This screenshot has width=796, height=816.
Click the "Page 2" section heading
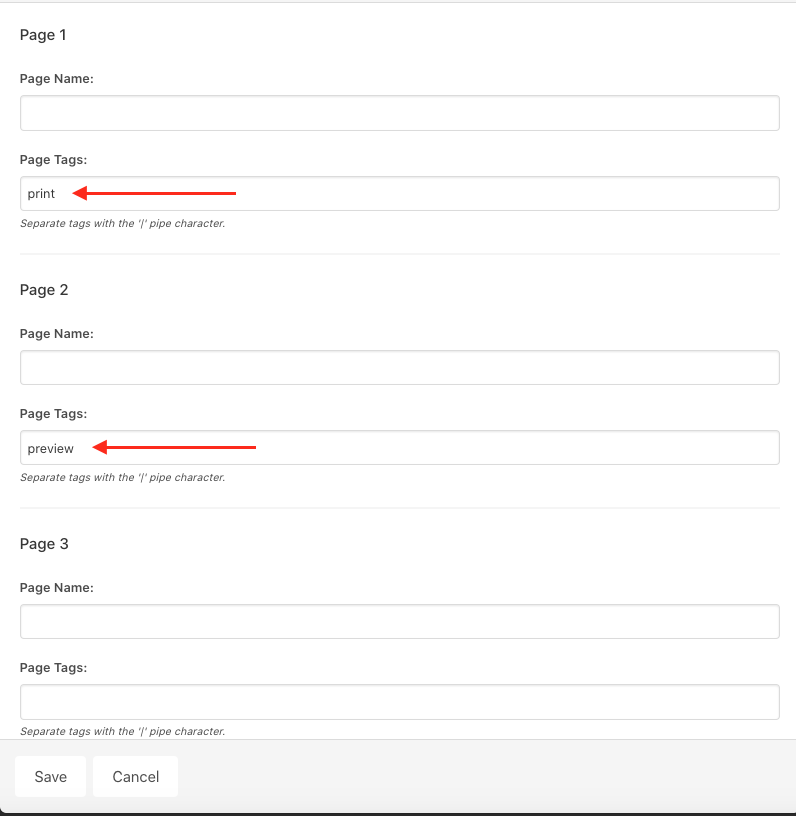tap(43, 290)
